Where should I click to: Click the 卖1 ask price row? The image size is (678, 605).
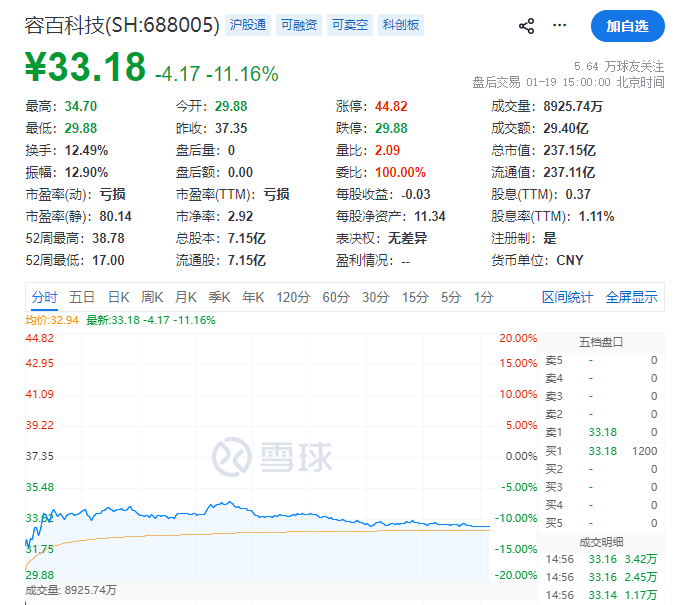pyautogui.click(x=601, y=432)
